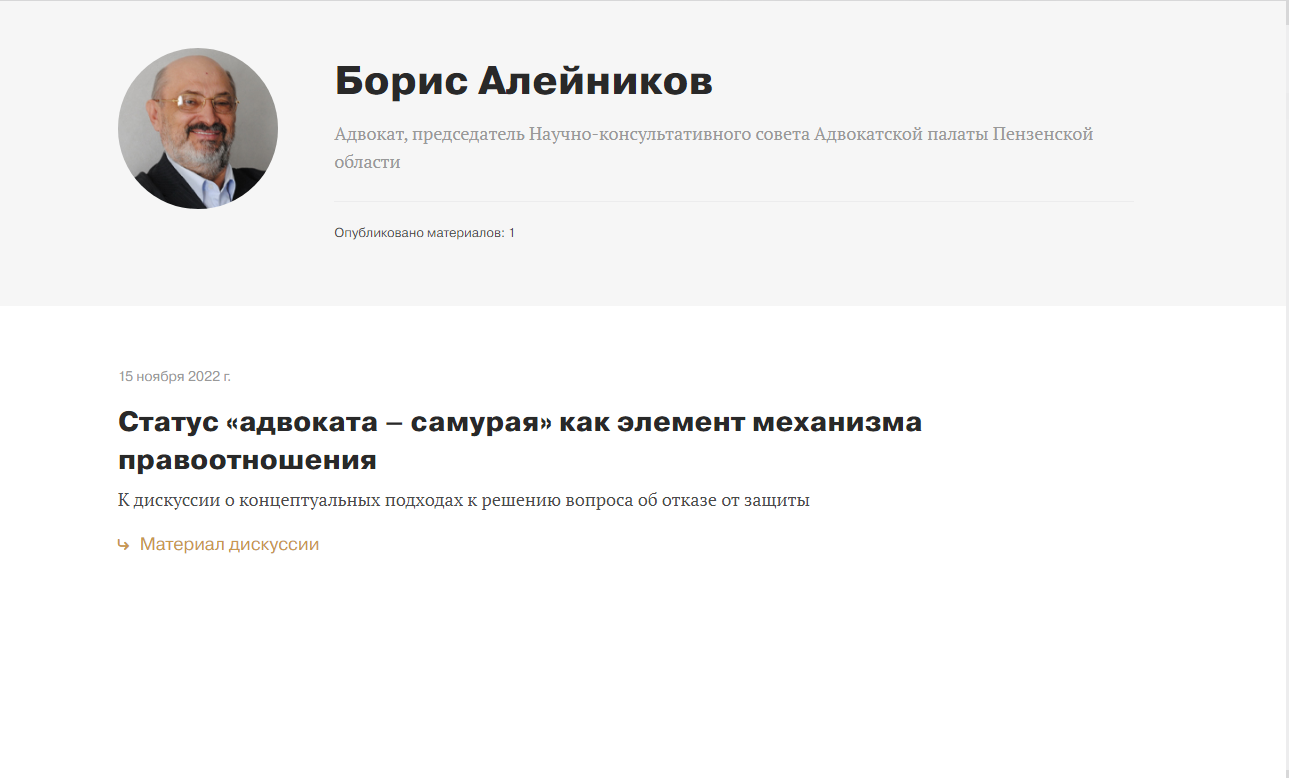Image resolution: width=1289 pixels, height=778 pixels.
Task: Click the curved arrow icon before Материал дискуссии
Action: point(123,545)
